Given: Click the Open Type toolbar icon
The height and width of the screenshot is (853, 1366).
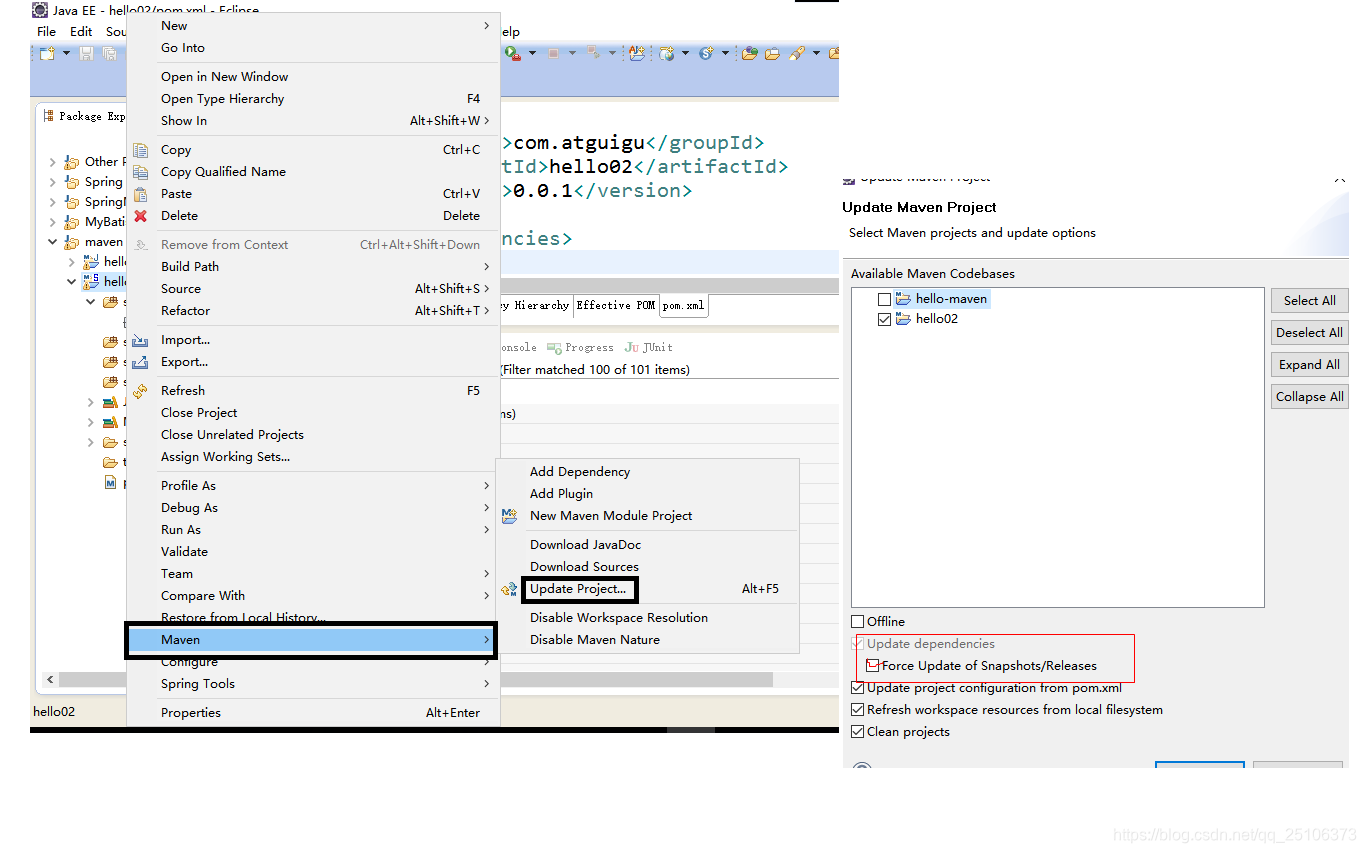Looking at the screenshot, I should point(636,53).
